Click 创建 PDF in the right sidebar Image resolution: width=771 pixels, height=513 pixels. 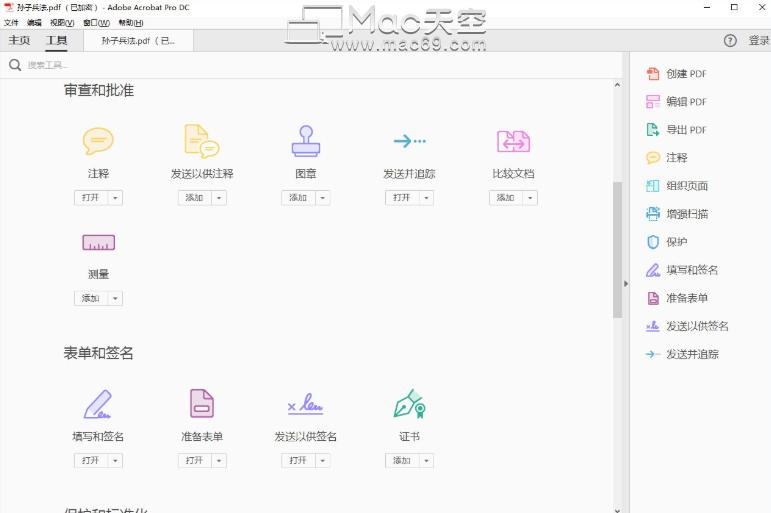pos(677,74)
